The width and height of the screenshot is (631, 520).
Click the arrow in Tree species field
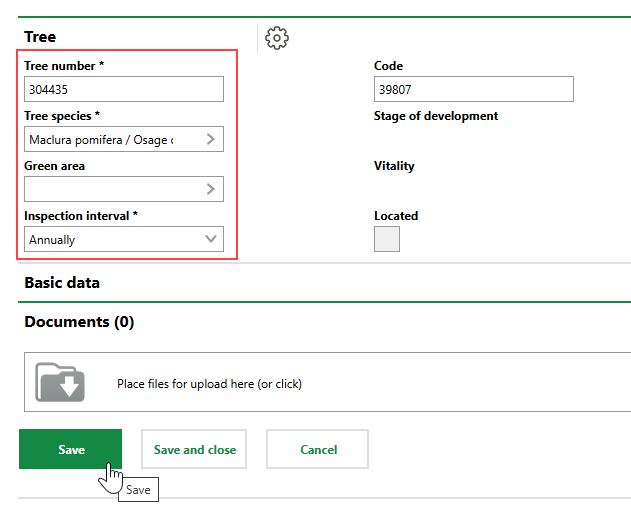(x=211, y=139)
